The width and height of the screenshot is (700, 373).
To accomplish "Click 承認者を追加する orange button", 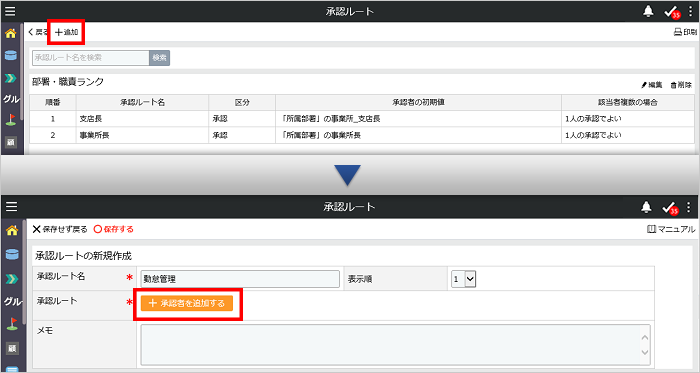I will click(x=187, y=303).
